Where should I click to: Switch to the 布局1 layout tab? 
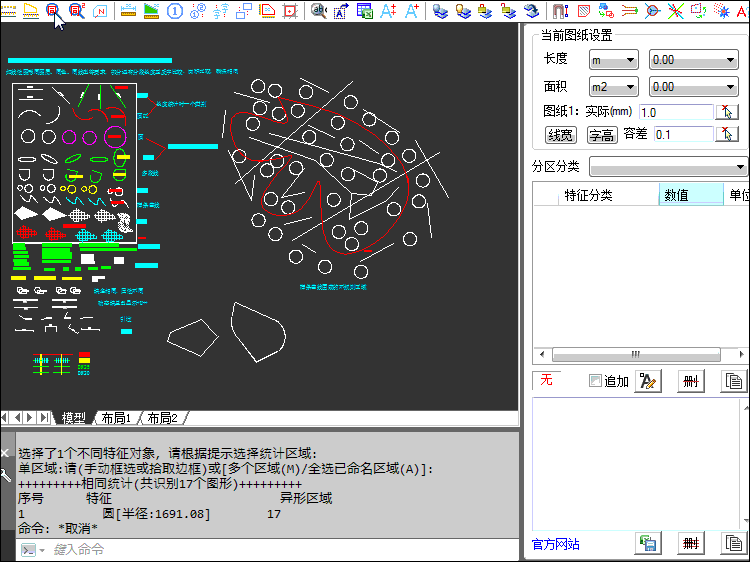115,418
